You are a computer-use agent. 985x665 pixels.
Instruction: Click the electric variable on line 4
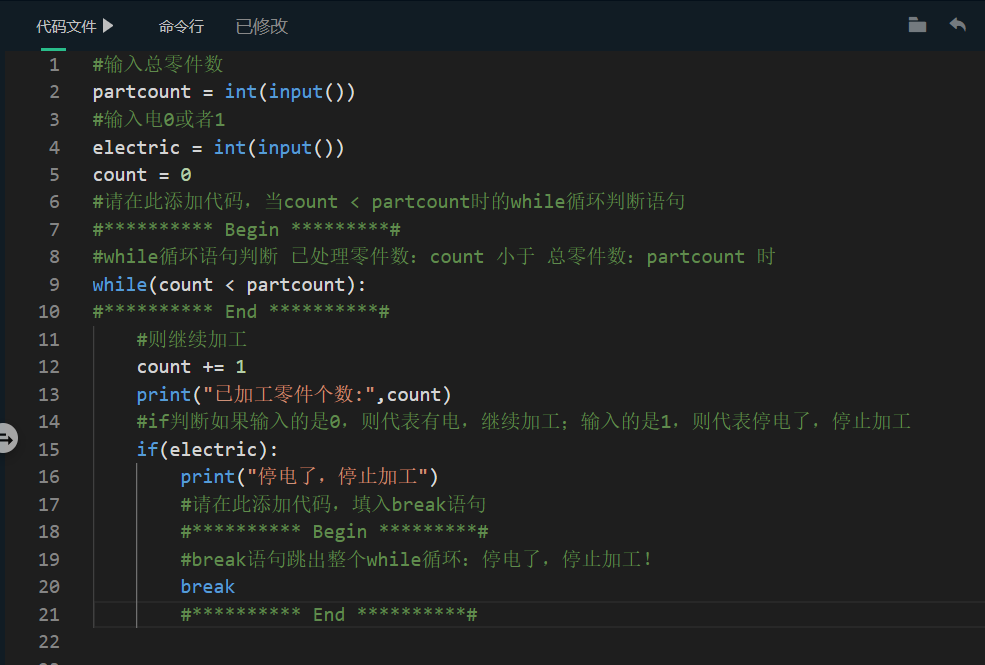(x=135, y=146)
